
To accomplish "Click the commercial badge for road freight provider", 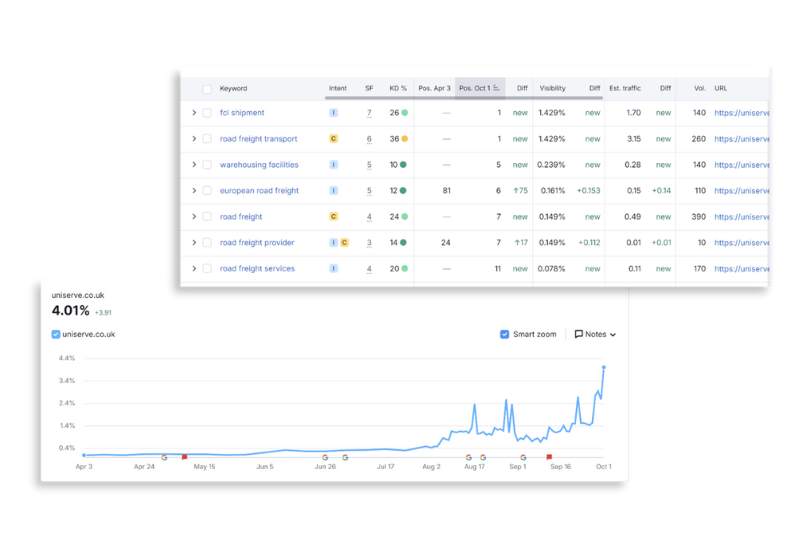I will pos(344,243).
